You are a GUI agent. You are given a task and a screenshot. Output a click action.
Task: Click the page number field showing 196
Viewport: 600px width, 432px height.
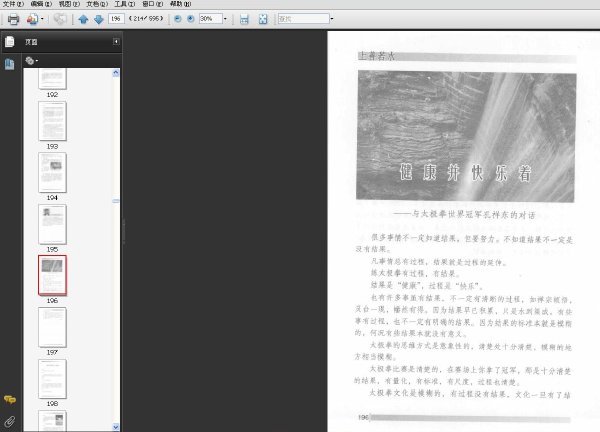116,18
